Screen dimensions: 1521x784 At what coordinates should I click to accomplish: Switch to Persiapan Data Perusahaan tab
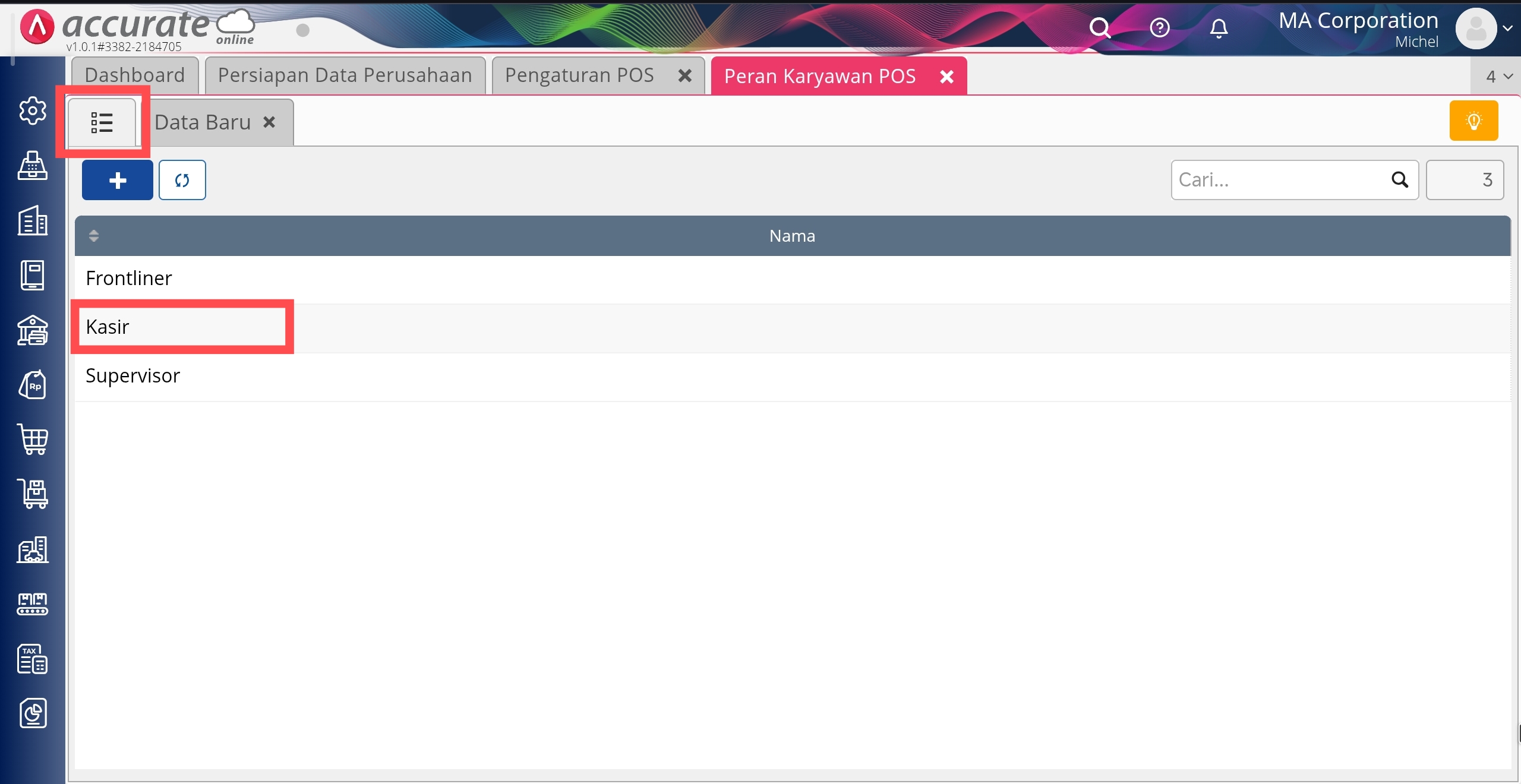point(345,75)
